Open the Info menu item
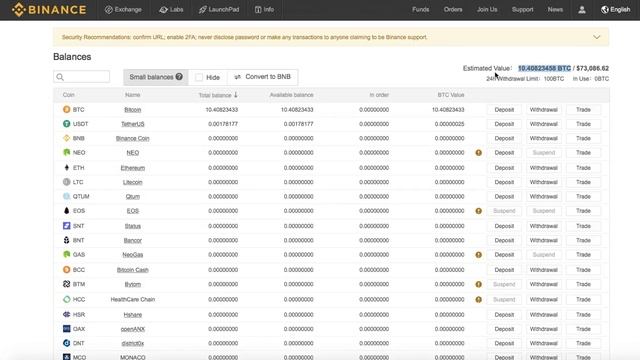Image resolution: width=640 pixels, height=360 pixels. point(264,9)
